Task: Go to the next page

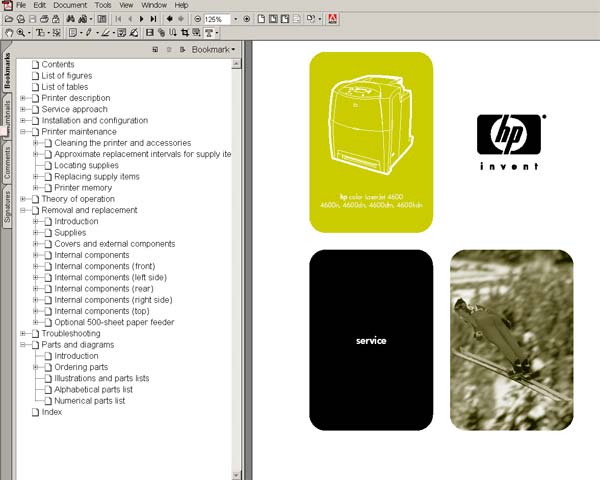Action: click(142, 19)
